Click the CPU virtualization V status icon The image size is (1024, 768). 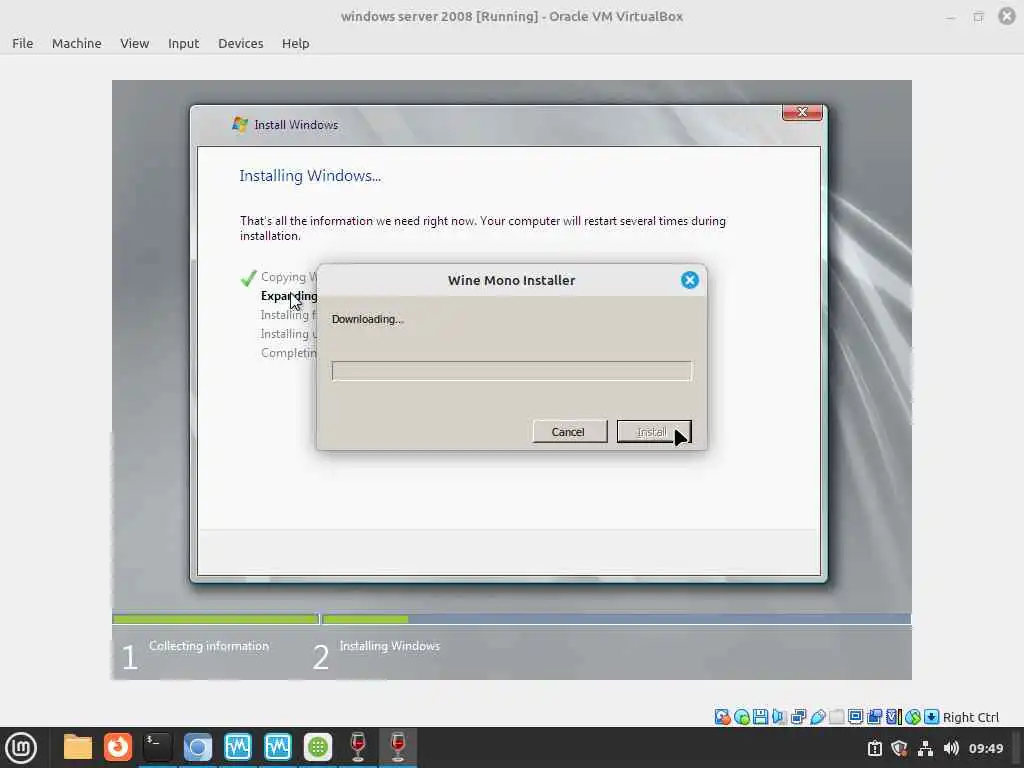coord(893,717)
